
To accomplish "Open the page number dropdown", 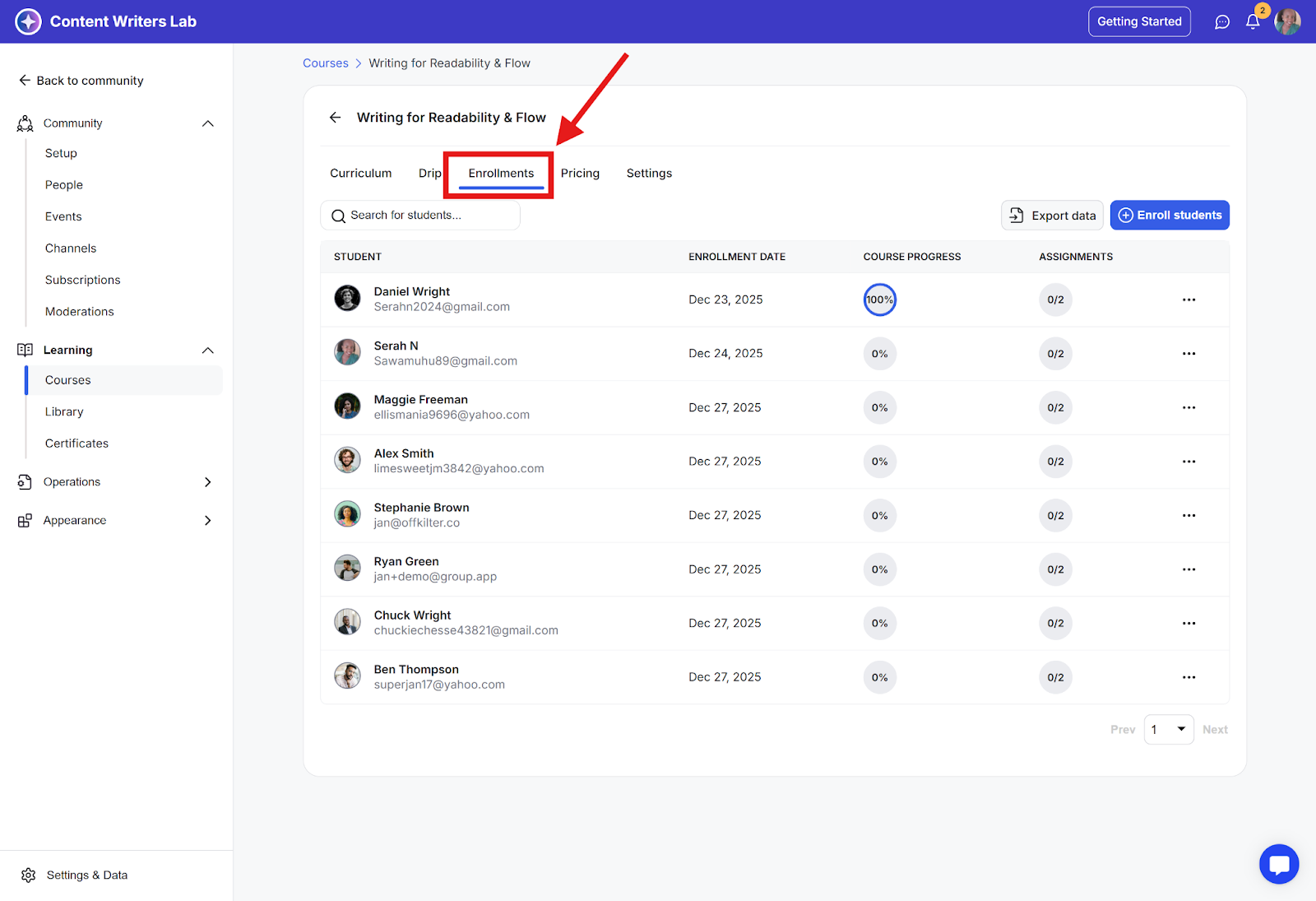I will [x=1168, y=730].
